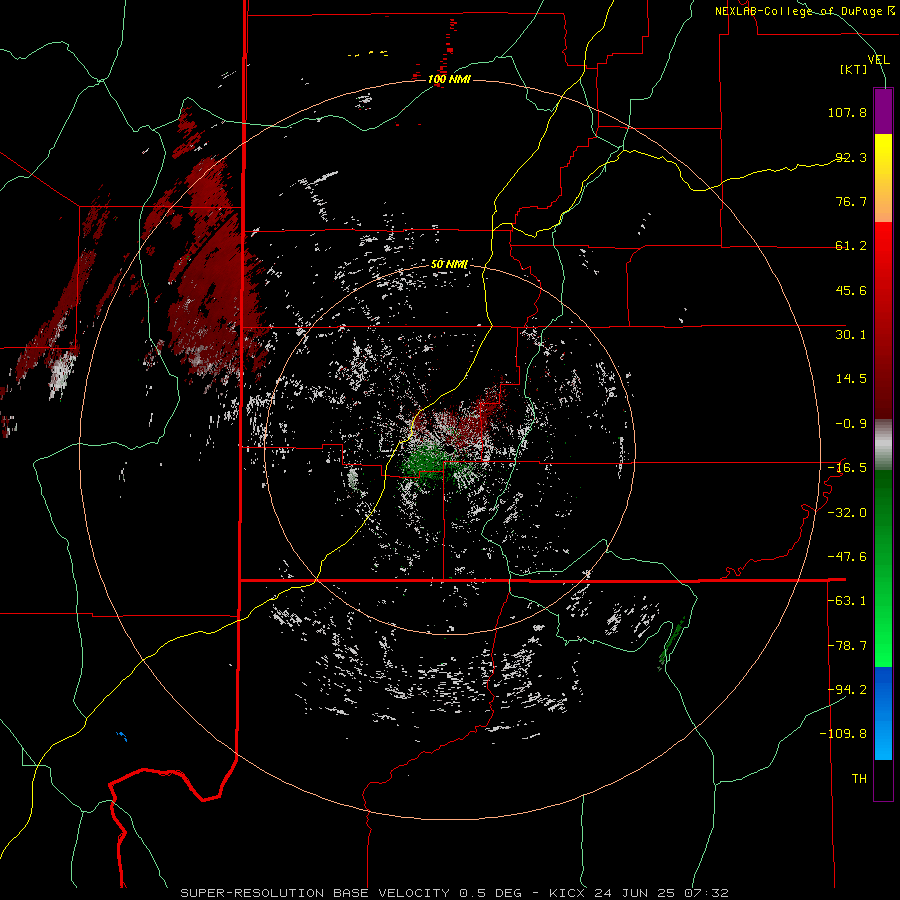This screenshot has width=900, height=900.
Task: Click the VEL legend title
Action: pyautogui.click(x=878, y=59)
